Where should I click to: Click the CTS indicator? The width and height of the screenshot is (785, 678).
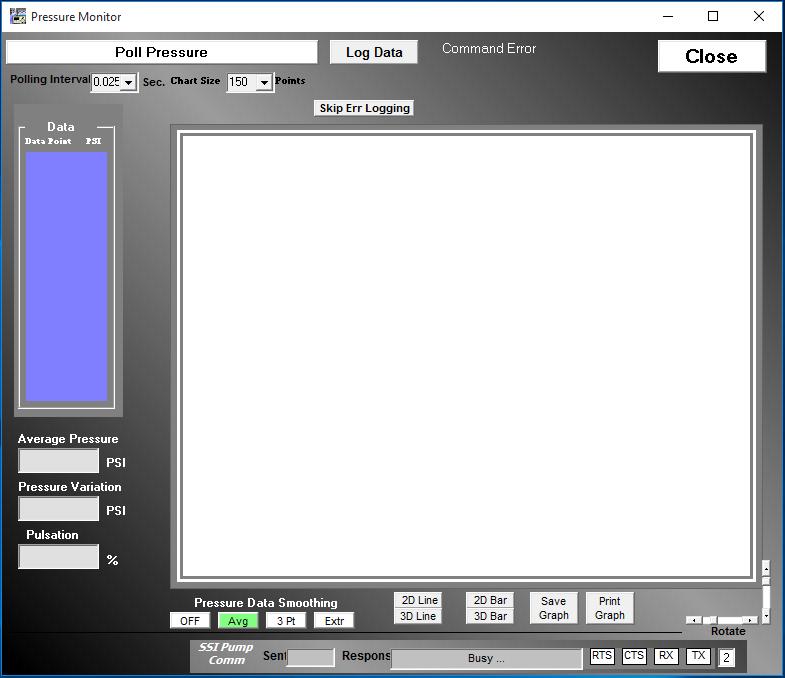(x=634, y=656)
